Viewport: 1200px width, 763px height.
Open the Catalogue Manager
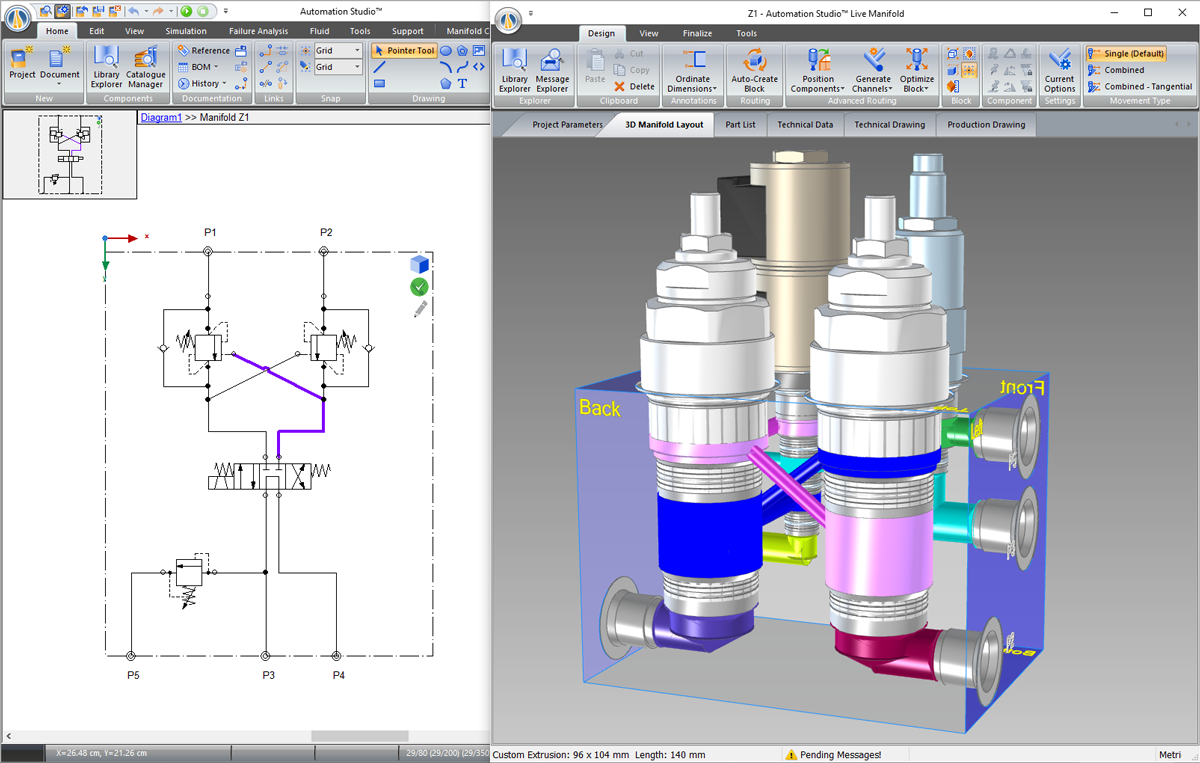145,66
